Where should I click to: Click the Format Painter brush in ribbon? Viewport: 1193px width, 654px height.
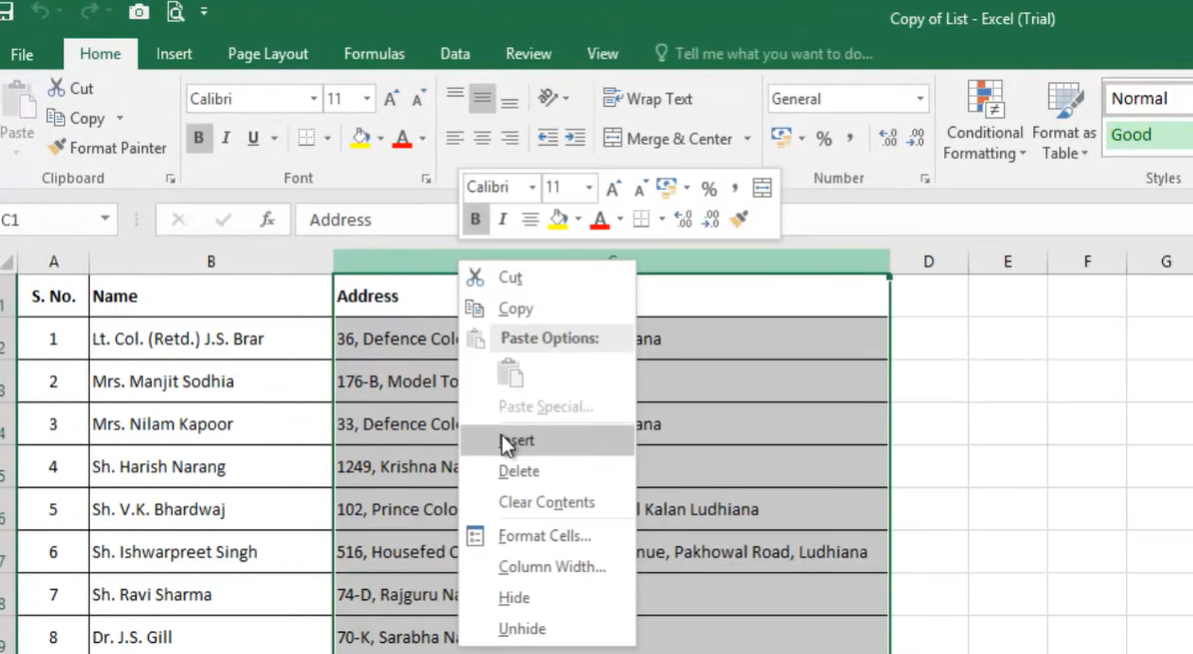pyautogui.click(x=56, y=148)
